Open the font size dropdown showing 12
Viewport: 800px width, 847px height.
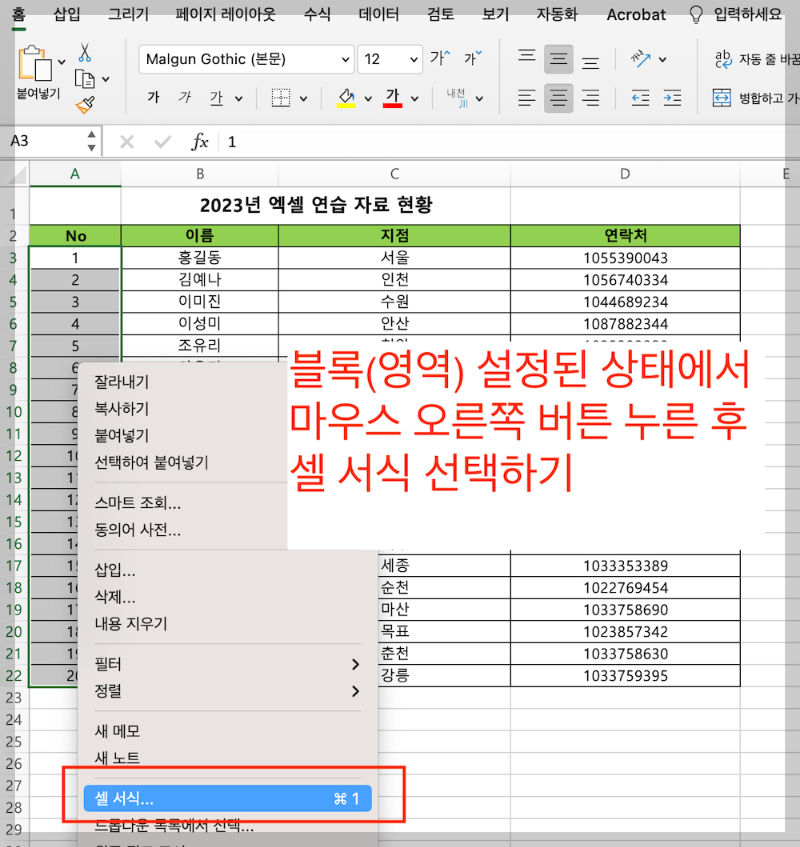(390, 59)
